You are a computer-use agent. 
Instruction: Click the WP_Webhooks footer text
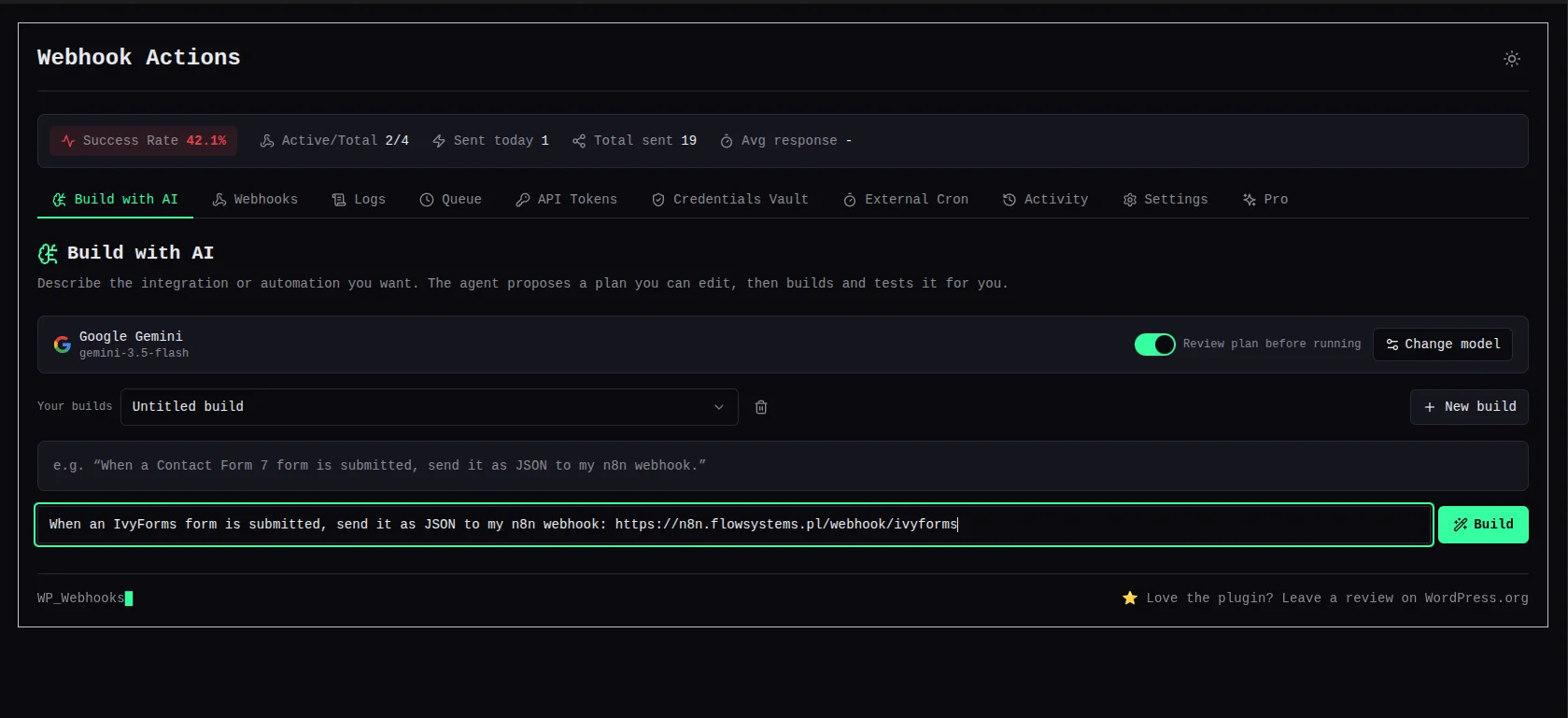point(80,598)
